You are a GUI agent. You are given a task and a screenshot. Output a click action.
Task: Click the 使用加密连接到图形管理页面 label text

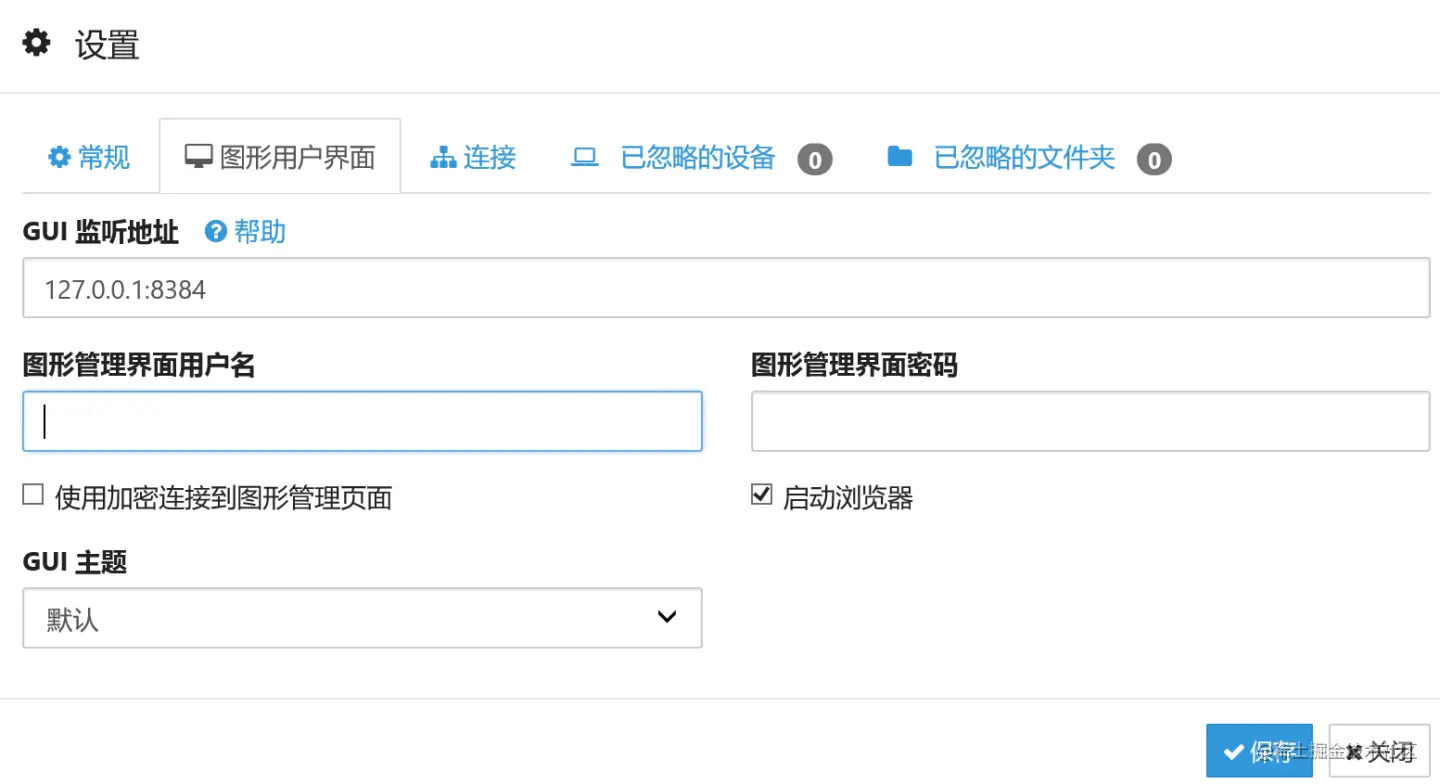223,497
